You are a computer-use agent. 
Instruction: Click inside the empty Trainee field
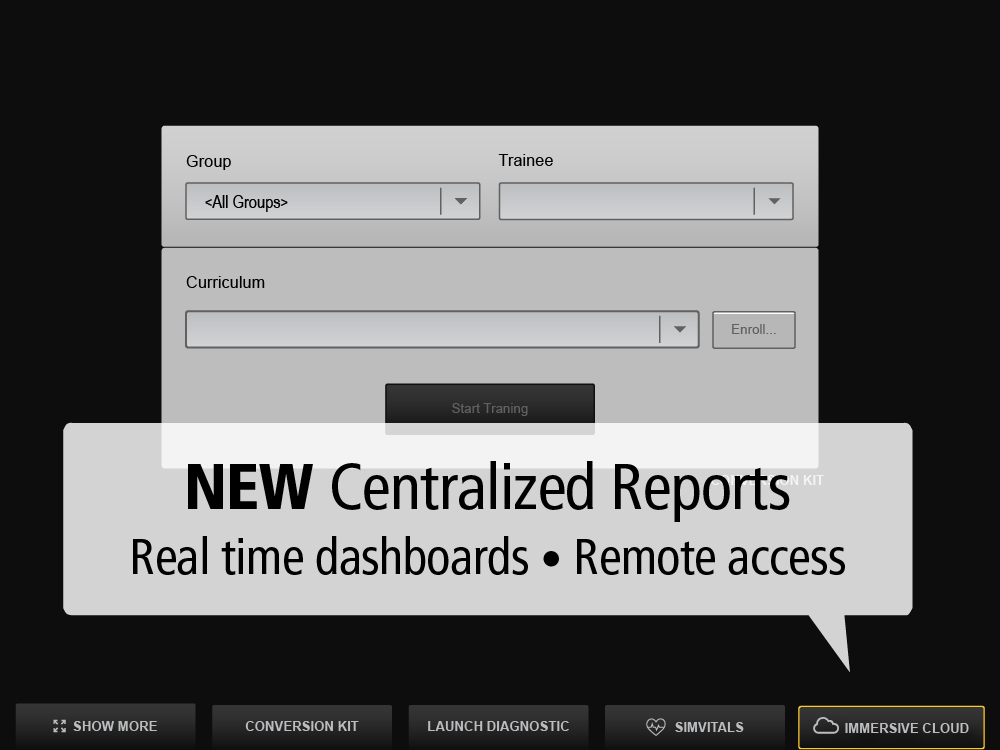click(x=620, y=201)
